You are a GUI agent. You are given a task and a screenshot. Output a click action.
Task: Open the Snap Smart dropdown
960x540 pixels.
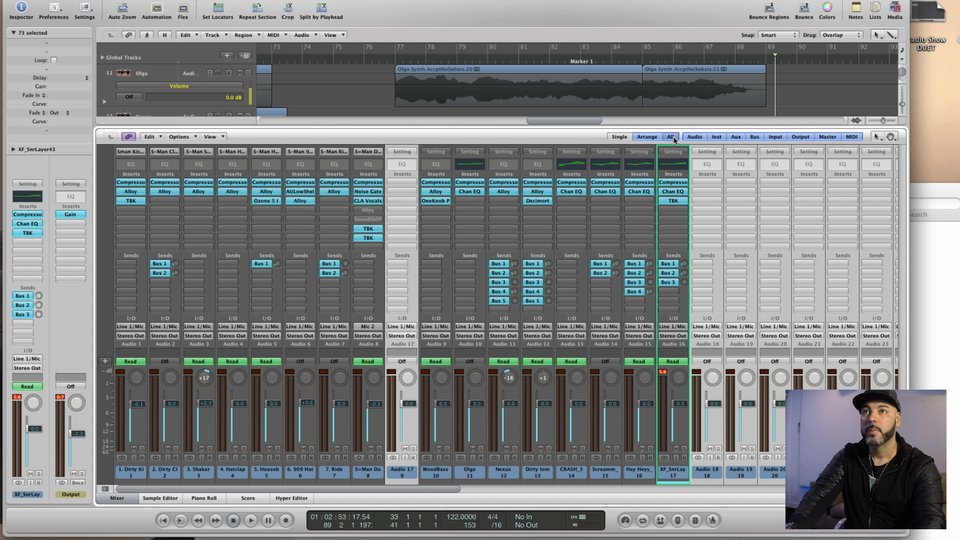click(778, 35)
